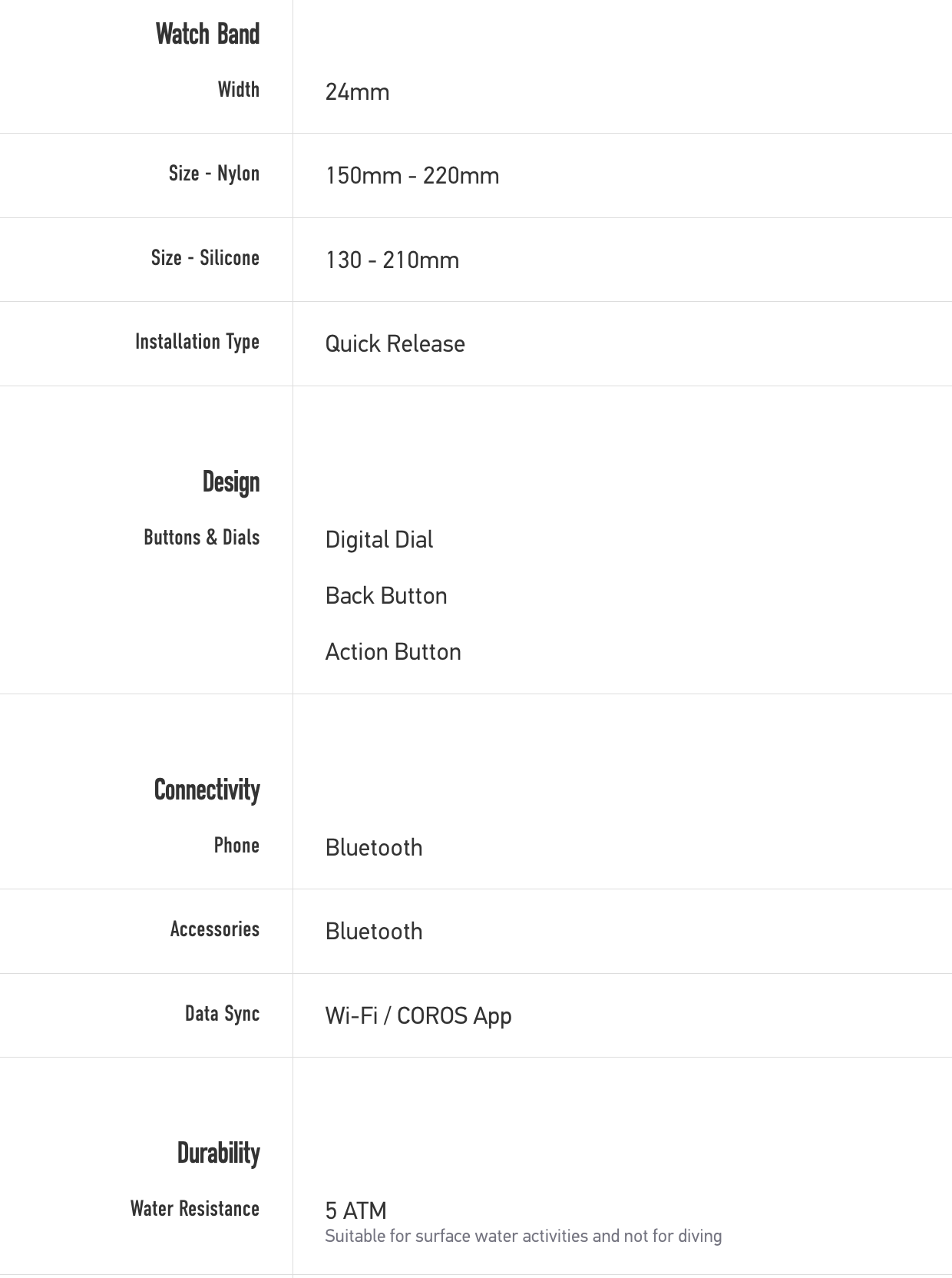Click the 5 ATM water resistance value

(x=355, y=1211)
